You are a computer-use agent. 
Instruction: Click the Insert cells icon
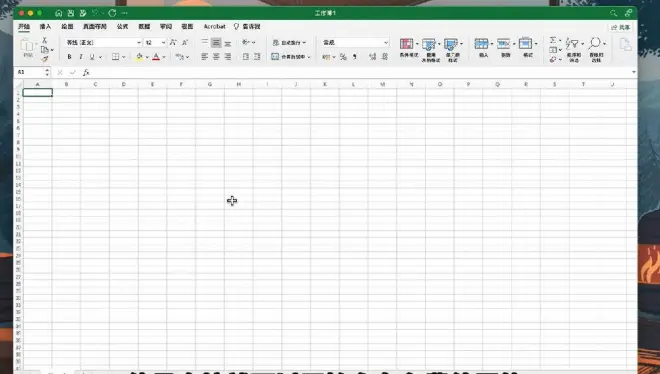click(482, 44)
